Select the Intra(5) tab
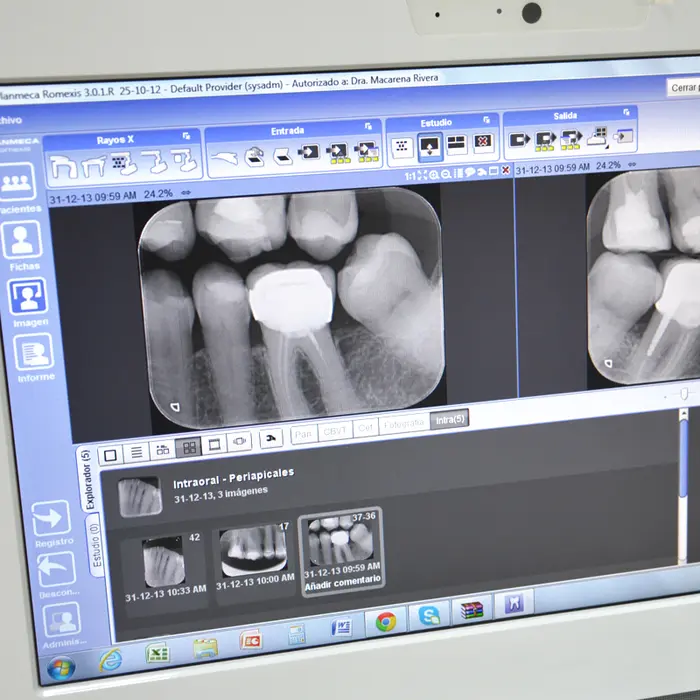The height and width of the screenshot is (700, 700). pyautogui.click(x=450, y=420)
